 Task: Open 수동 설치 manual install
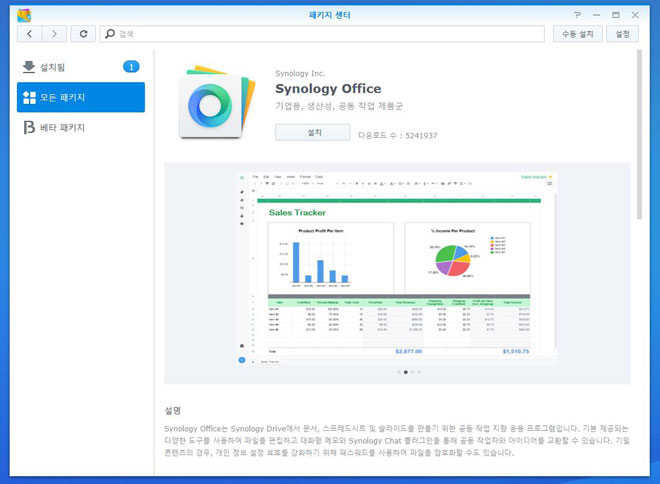pos(578,34)
